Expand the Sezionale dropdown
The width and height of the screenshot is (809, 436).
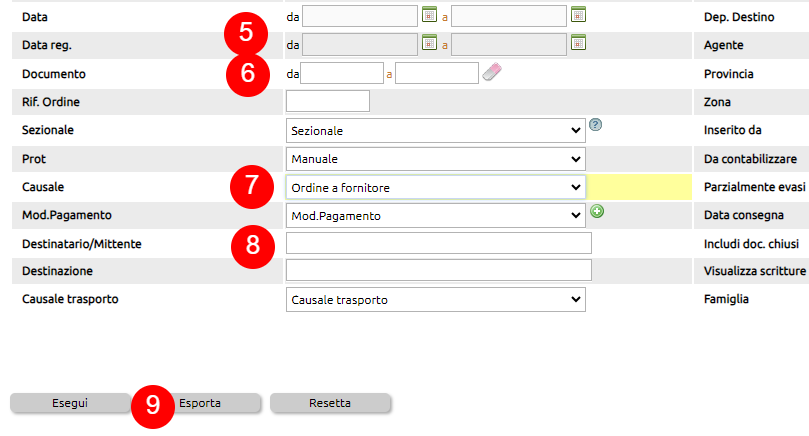click(435, 131)
